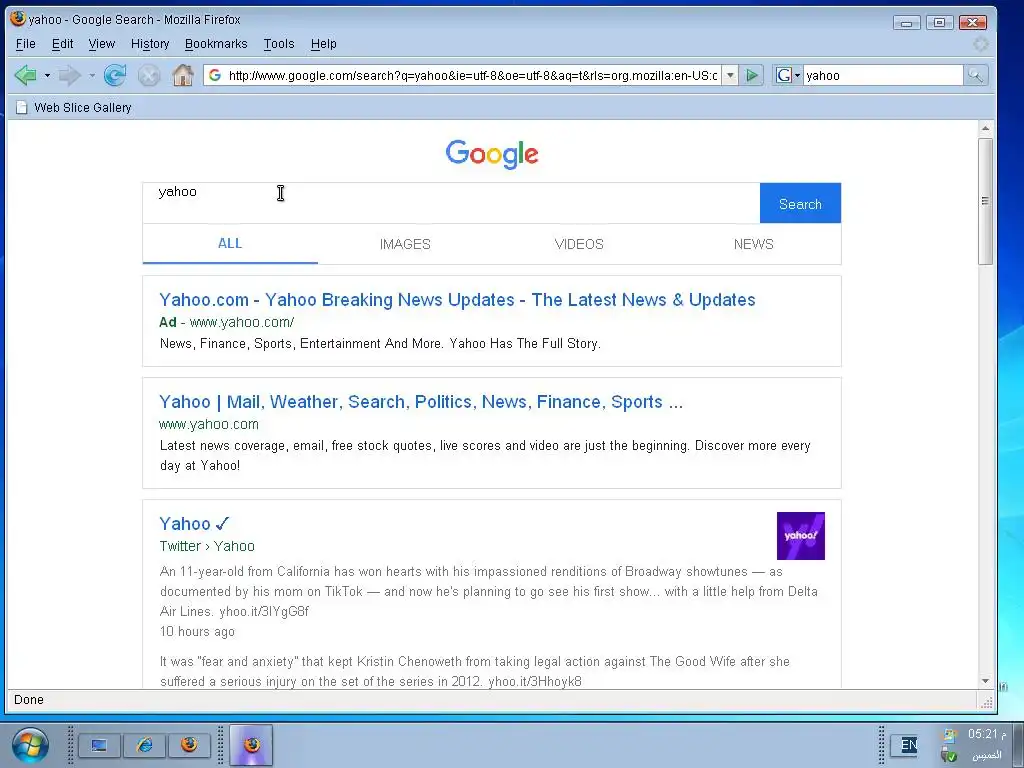Open the Help menu
The width and height of the screenshot is (1024, 768).
click(323, 44)
